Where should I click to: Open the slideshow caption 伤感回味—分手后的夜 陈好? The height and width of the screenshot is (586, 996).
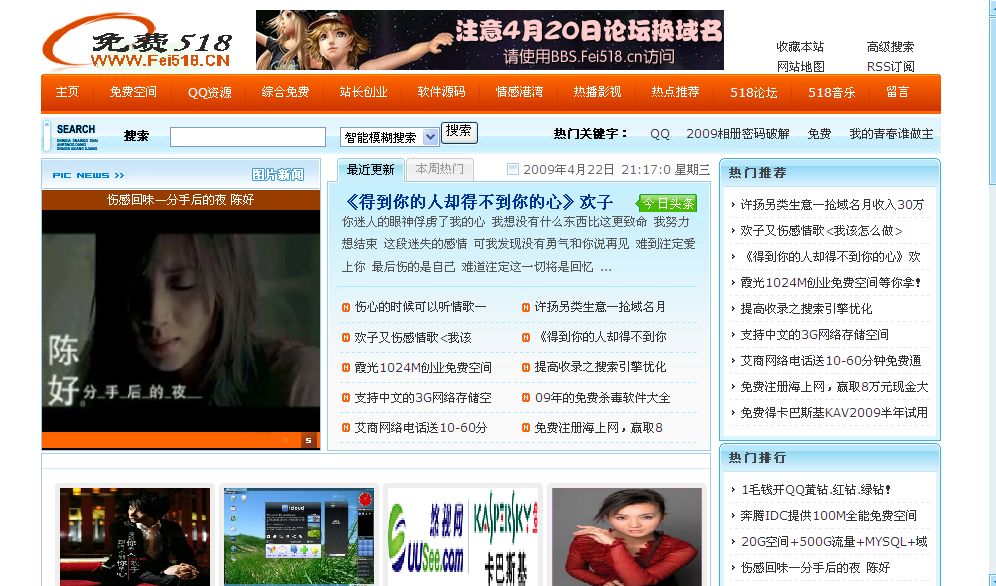coord(180,199)
